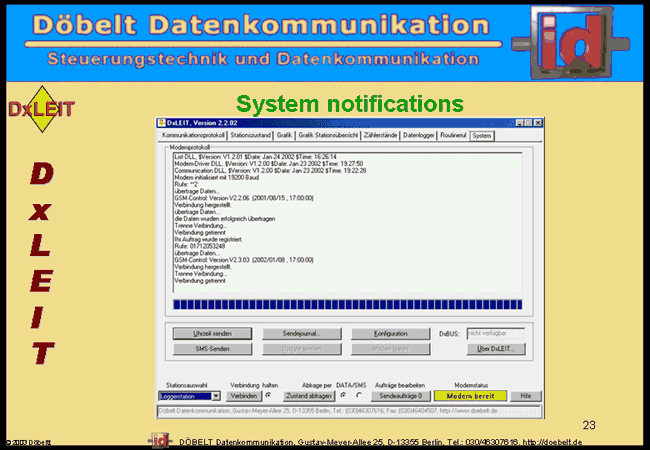The height and width of the screenshot is (450, 650).
Task: Click the 'Sendeaufträge 0' button
Action: (401, 396)
